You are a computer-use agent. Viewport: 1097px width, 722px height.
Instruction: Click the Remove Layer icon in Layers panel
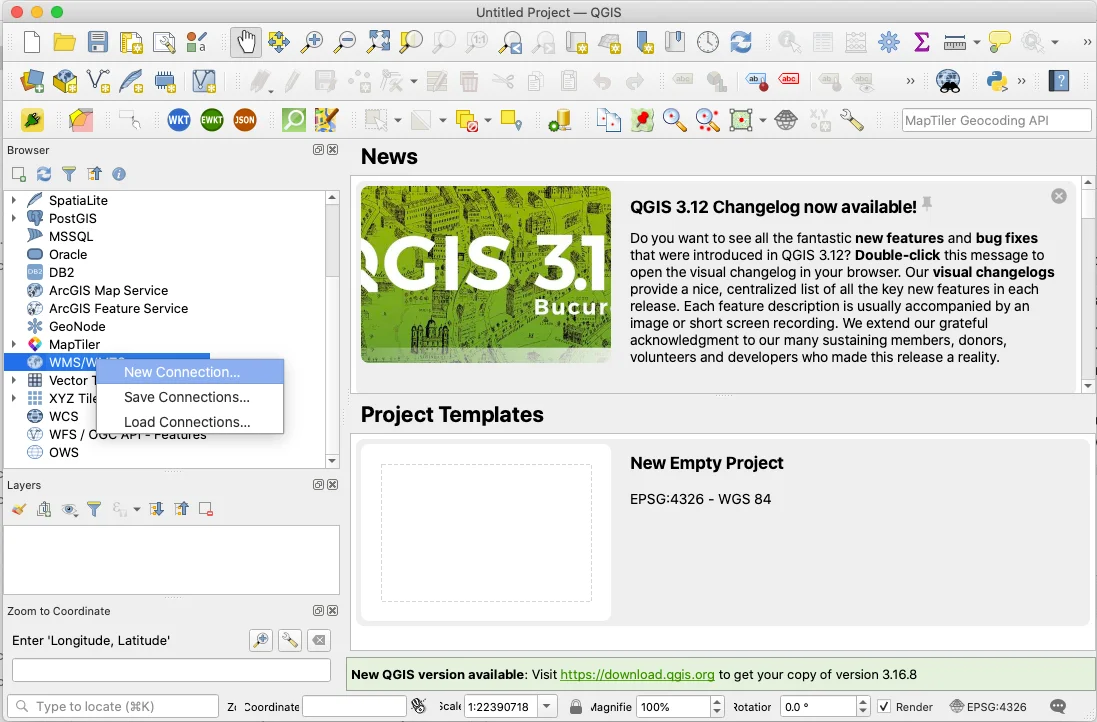[206, 509]
